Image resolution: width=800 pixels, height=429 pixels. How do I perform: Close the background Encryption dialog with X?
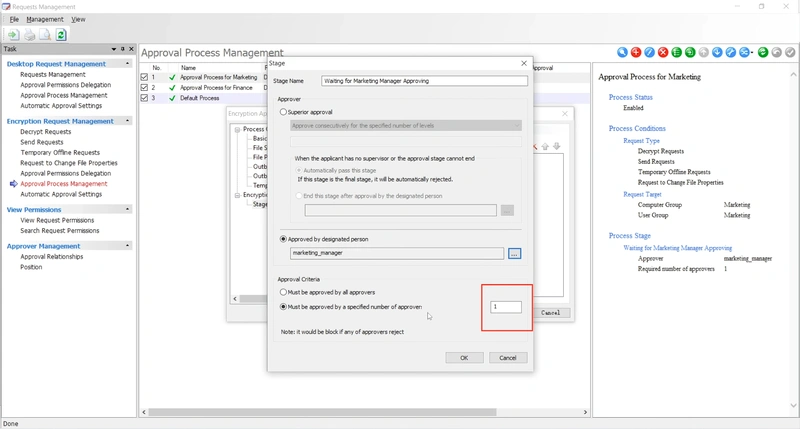coord(565,113)
